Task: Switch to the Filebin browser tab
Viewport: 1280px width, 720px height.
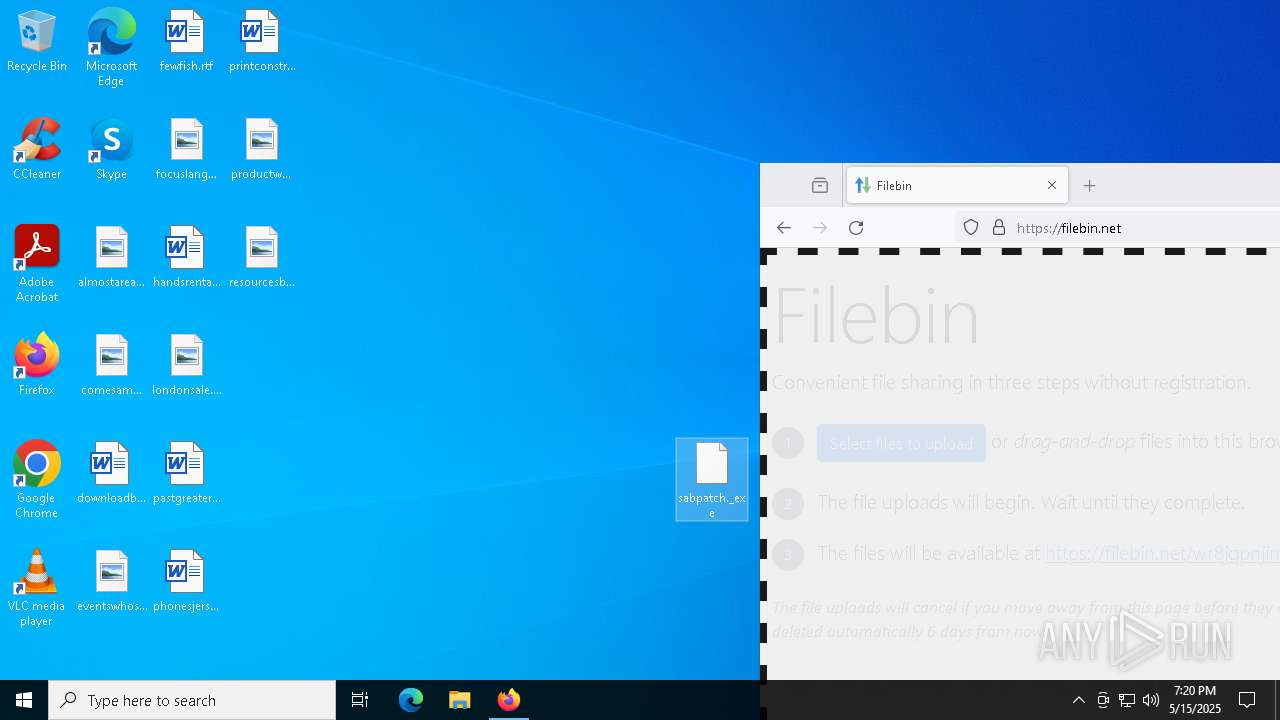Action: [x=957, y=185]
